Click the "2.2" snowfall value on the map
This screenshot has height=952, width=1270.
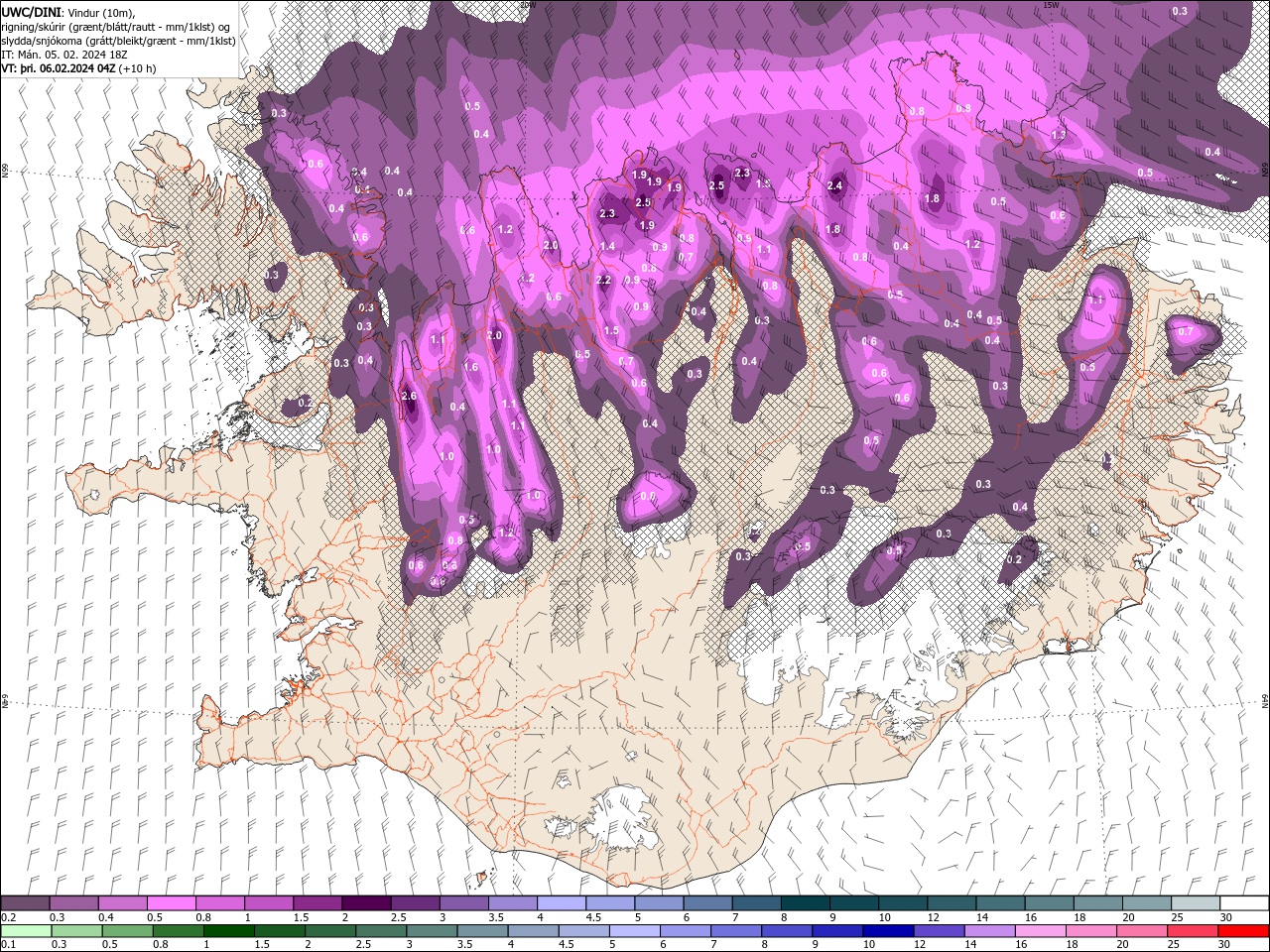click(603, 281)
